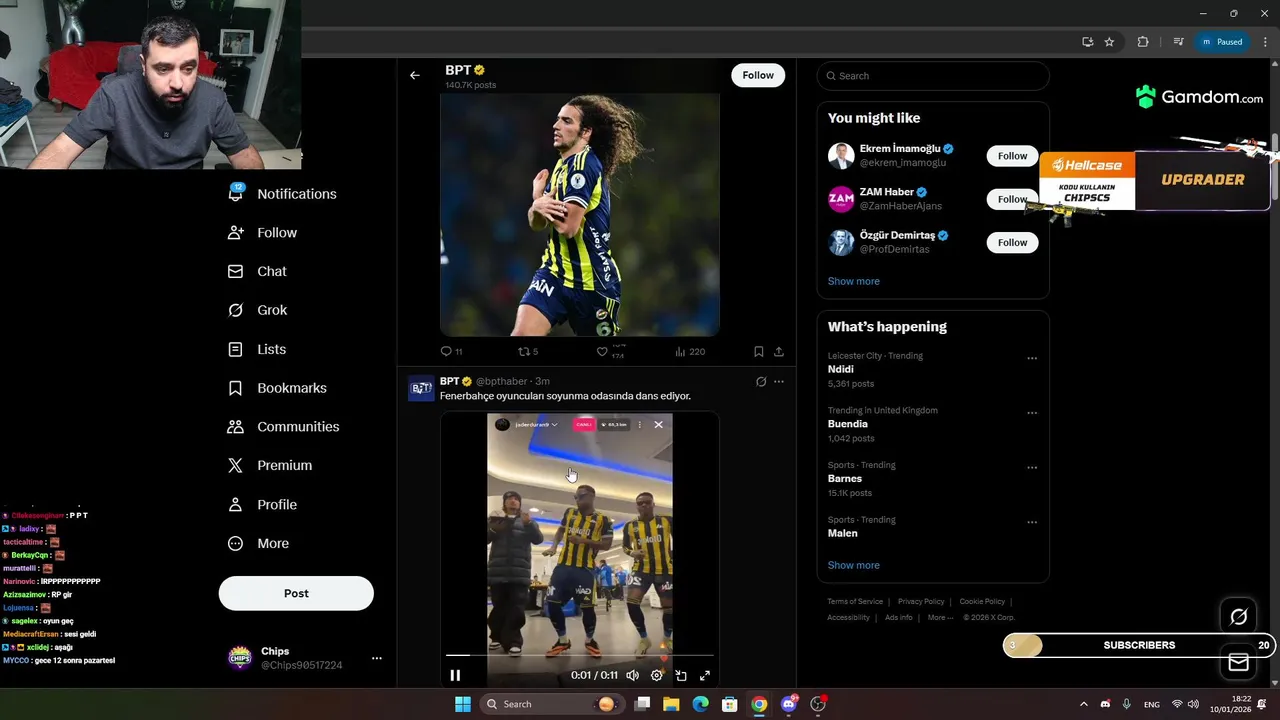Switch the video to fullscreen
Image resolution: width=1280 pixels, height=720 pixels.
point(705,676)
